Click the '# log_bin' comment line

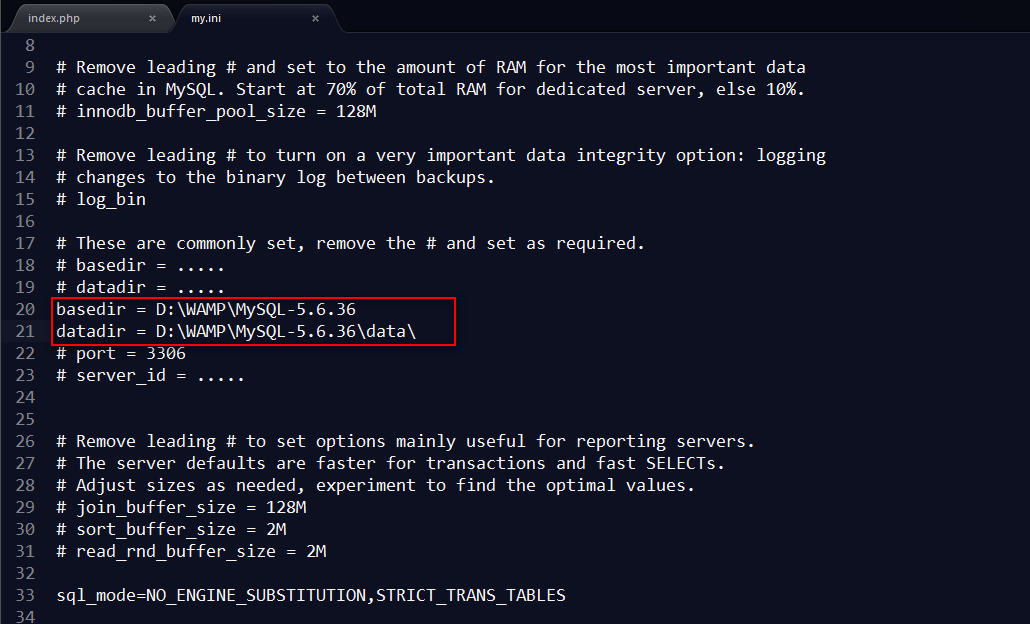pos(101,200)
